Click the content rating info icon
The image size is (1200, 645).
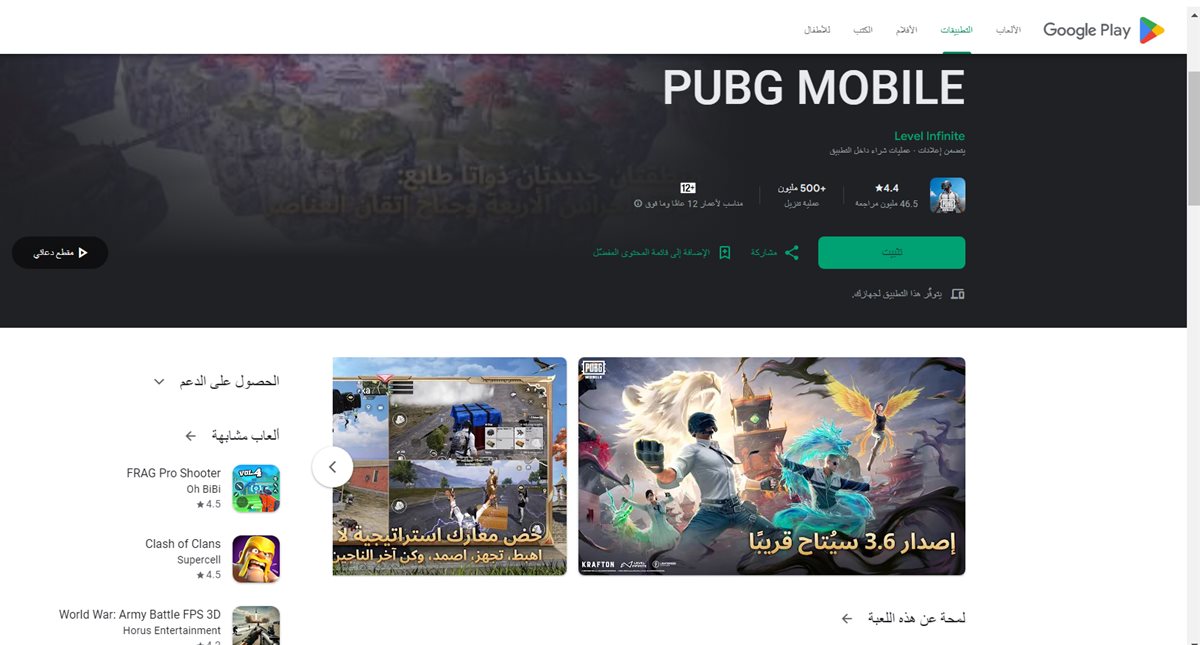[638, 203]
